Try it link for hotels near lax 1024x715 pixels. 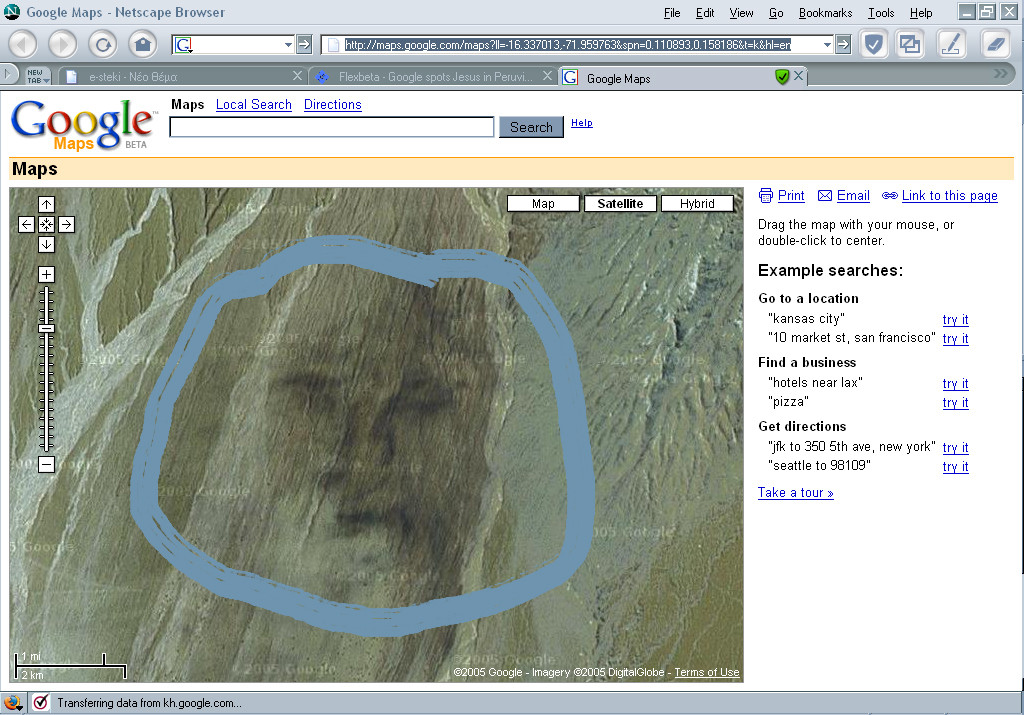(955, 383)
